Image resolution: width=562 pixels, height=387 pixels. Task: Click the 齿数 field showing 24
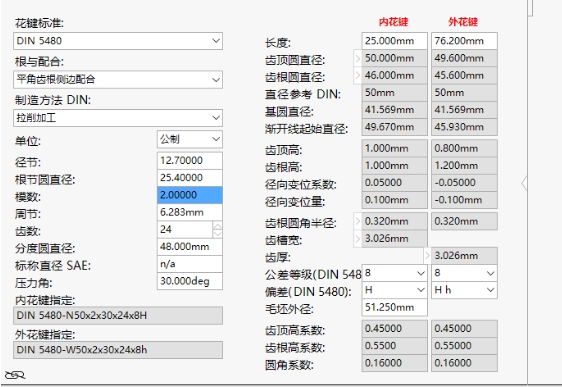click(185, 229)
